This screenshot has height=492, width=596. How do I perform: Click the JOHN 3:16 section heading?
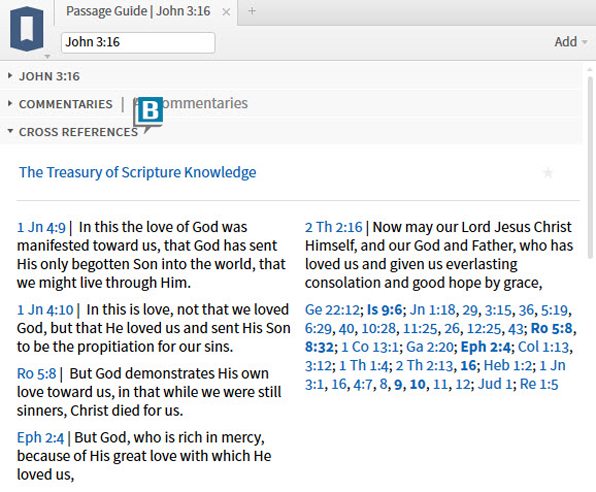[x=49, y=76]
